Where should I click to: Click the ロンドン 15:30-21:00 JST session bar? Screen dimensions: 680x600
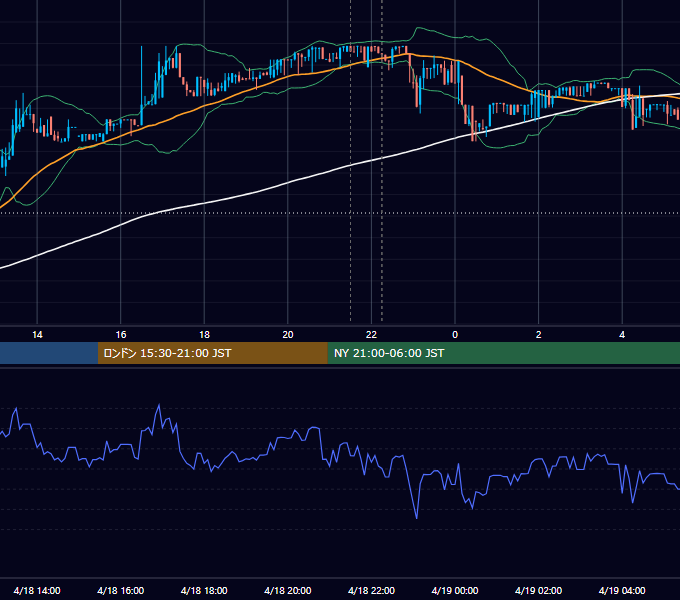[x=212, y=353]
